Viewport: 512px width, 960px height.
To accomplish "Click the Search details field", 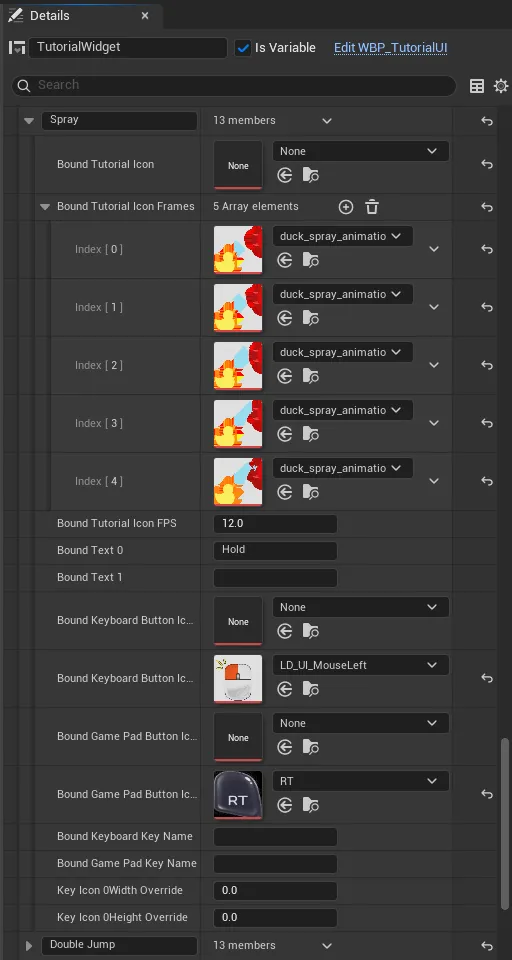I will 233,86.
